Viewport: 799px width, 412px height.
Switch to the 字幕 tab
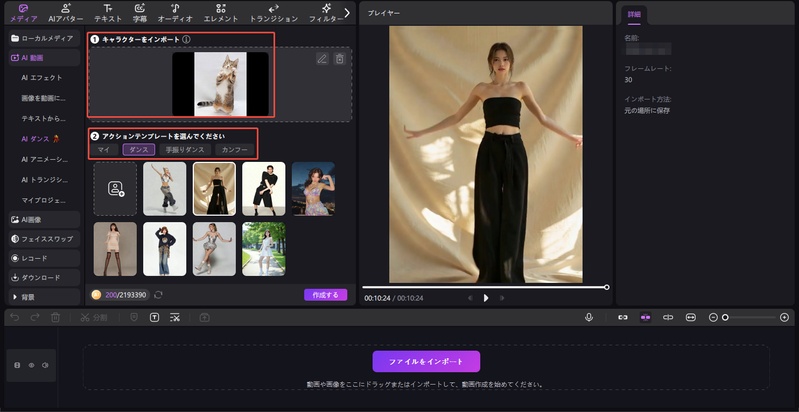(x=140, y=13)
